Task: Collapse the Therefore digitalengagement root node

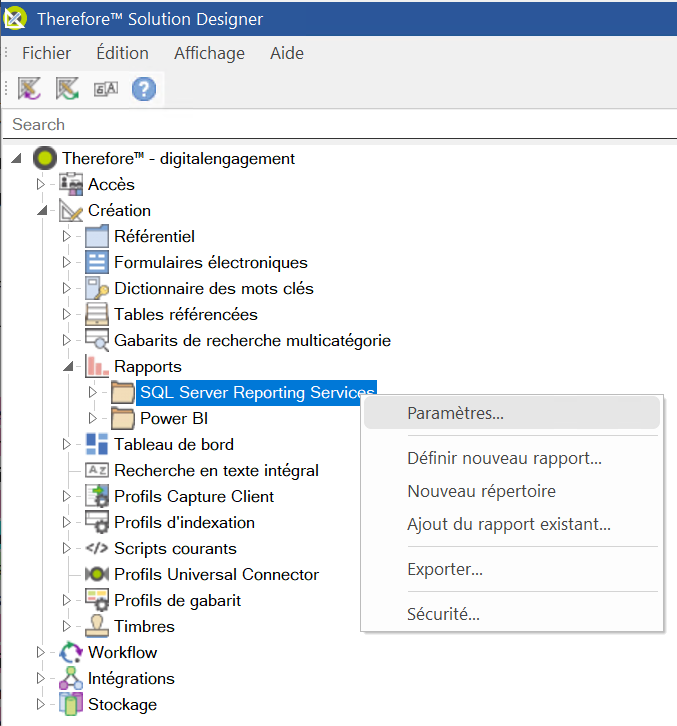Action: click(x=17, y=158)
